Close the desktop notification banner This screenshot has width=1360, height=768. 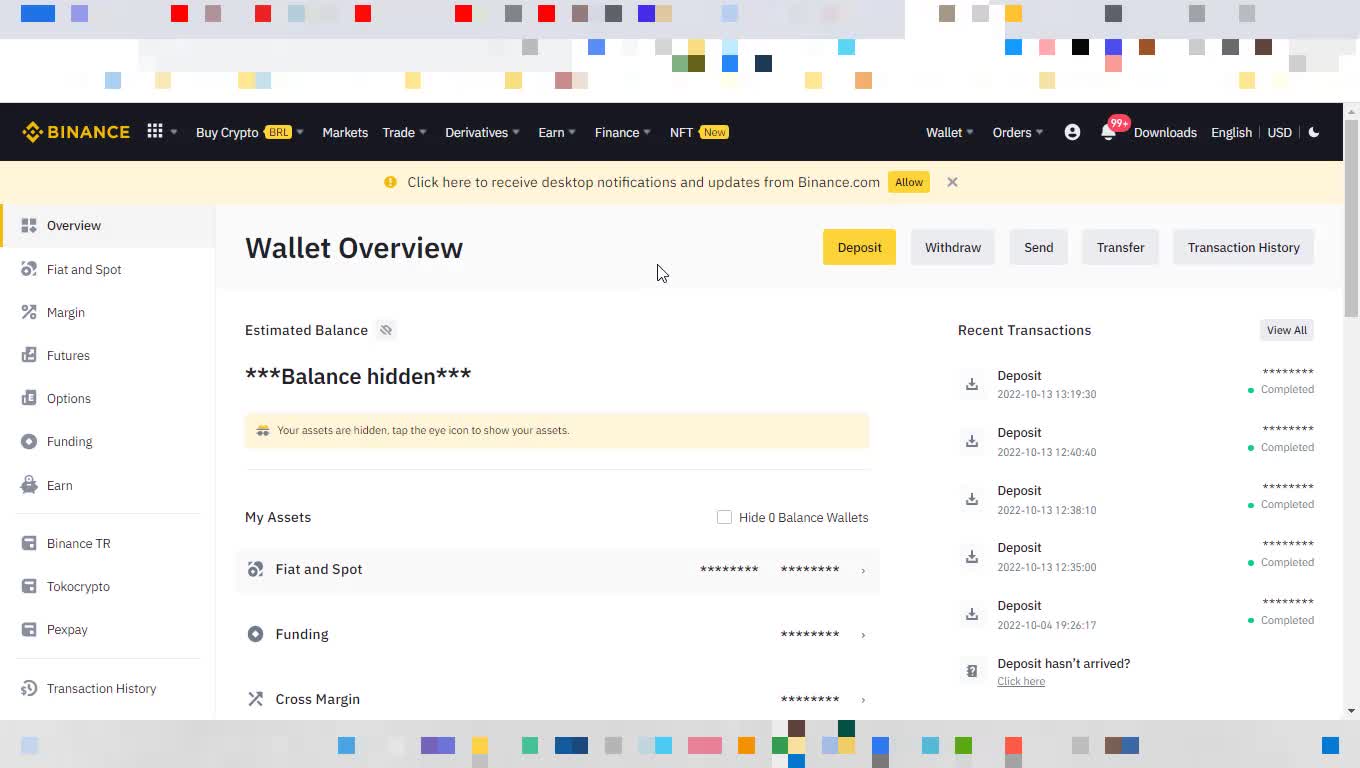[952, 182]
